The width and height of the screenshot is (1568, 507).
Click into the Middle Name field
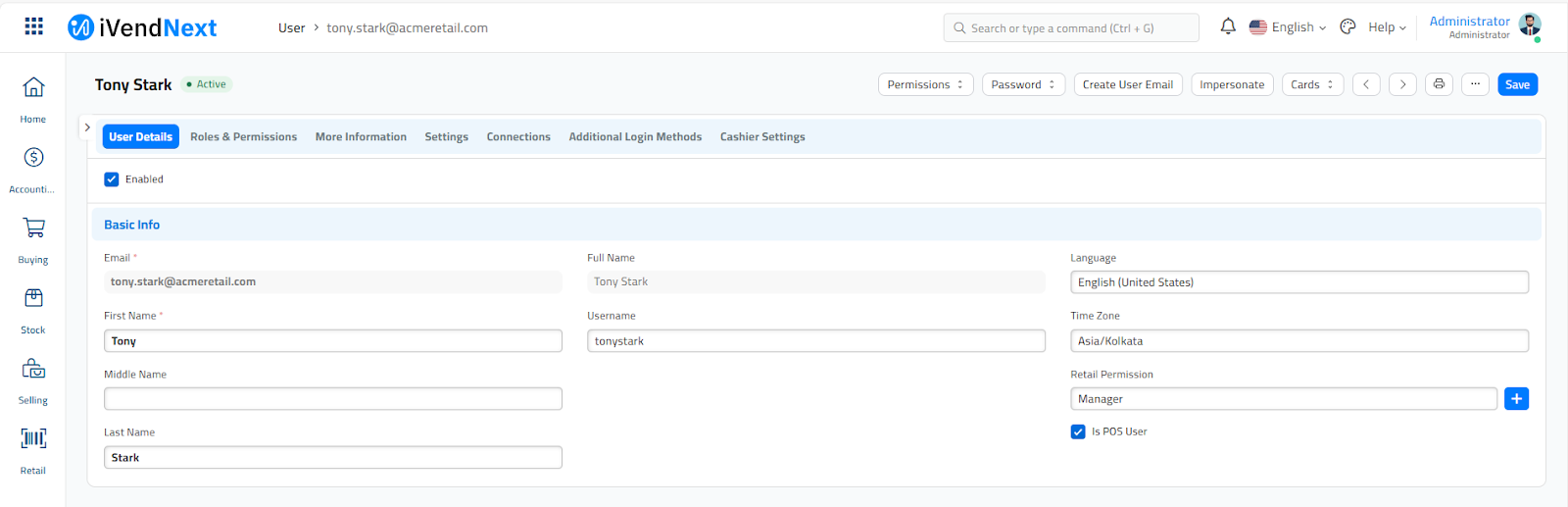coord(332,399)
